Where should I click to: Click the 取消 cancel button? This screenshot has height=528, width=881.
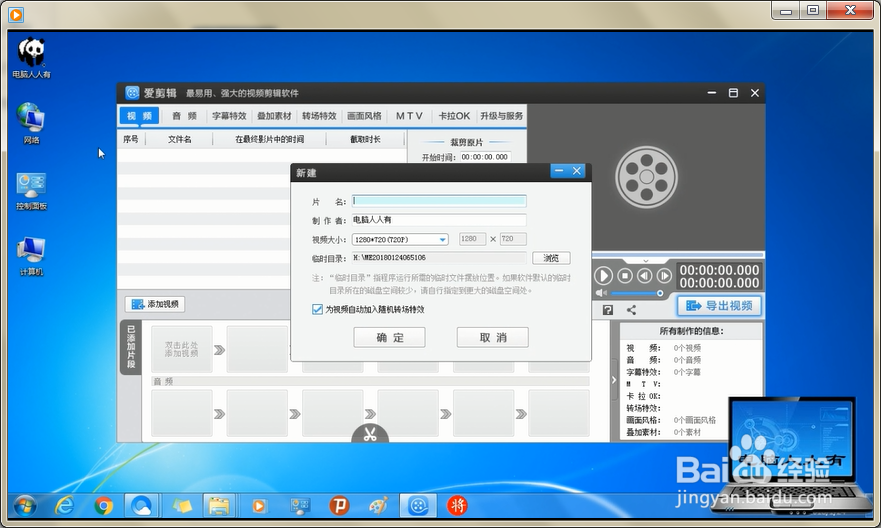point(493,338)
